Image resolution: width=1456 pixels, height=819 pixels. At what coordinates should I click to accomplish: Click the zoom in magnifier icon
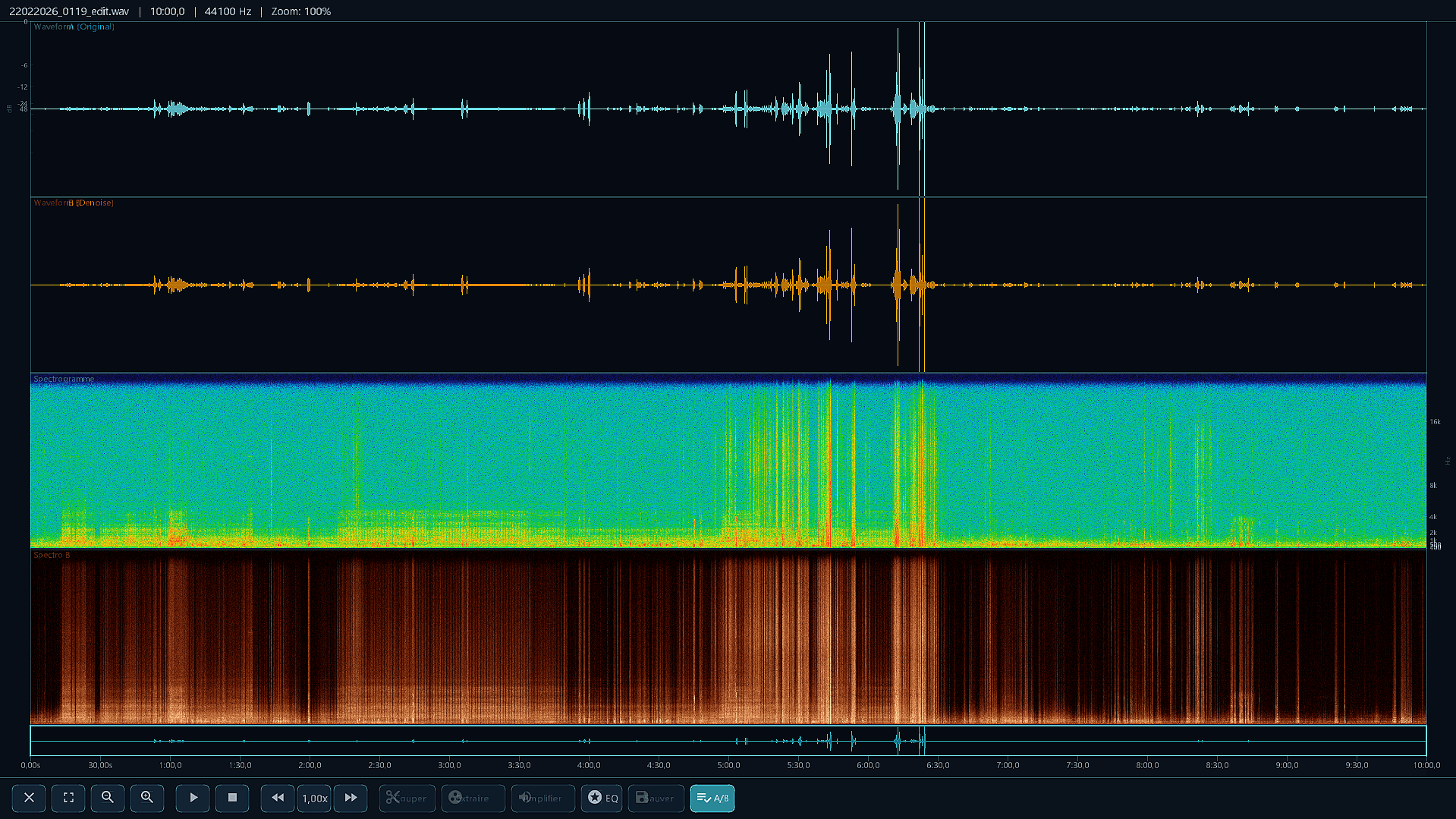pos(147,798)
